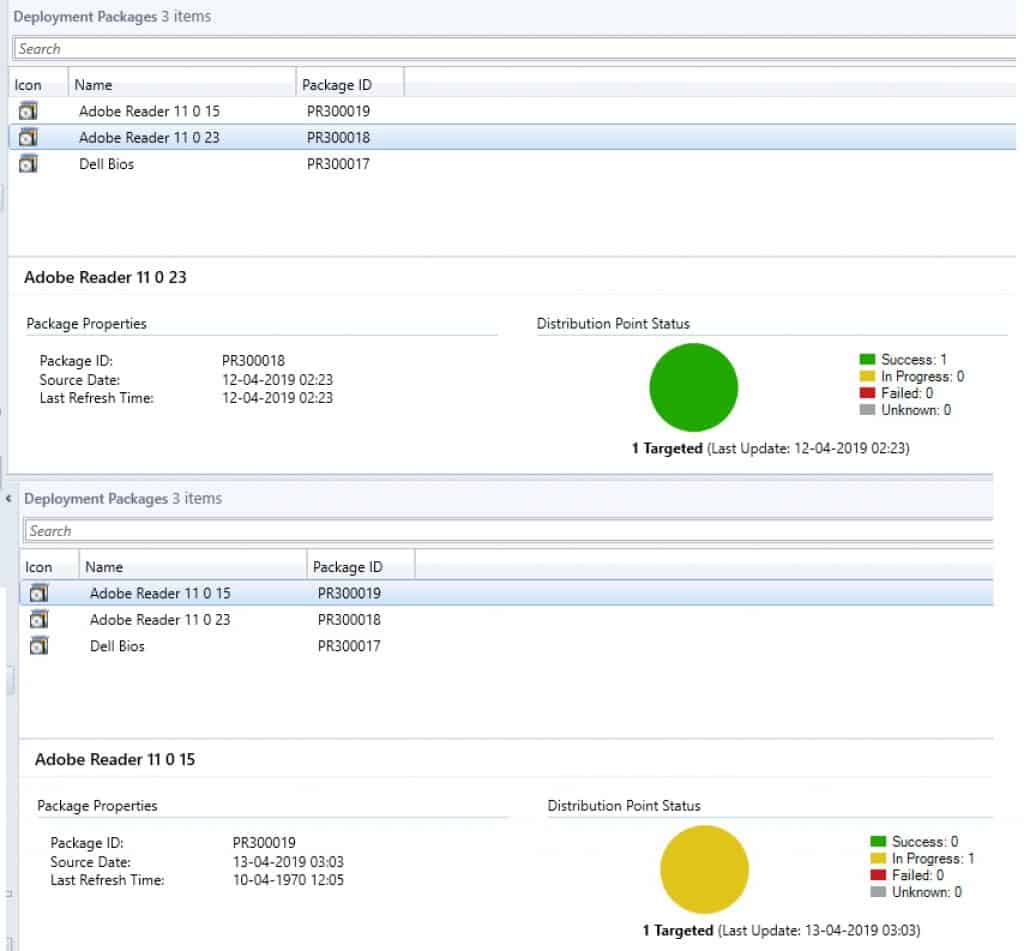Click yellow In Progress swatch in bottom legend

(878, 858)
